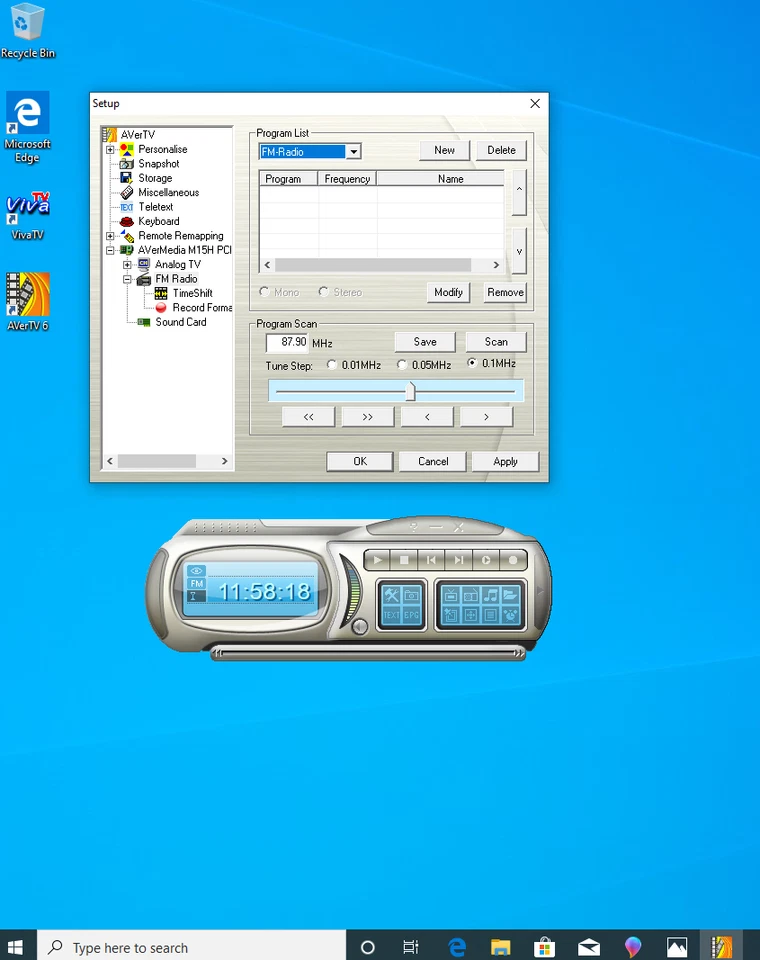Image resolution: width=760 pixels, height=960 pixels.
Task: Collapse the AVerMedia M15H PCI node
Action: coord(110,250)
